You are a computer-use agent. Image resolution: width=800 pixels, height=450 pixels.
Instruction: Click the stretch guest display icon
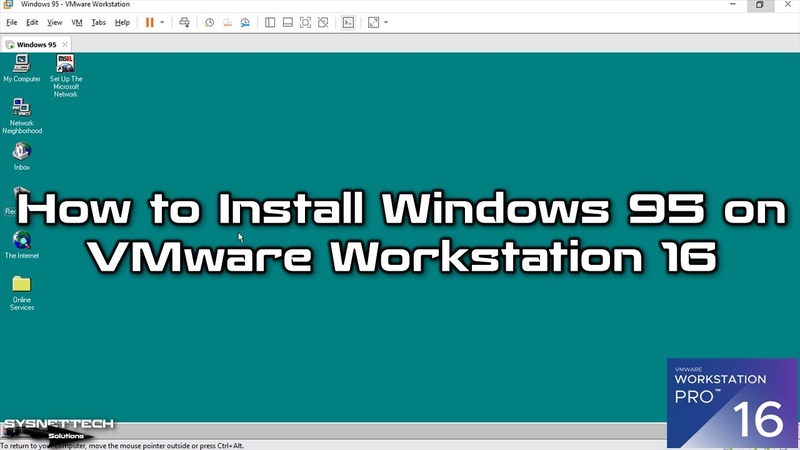click(373, 22)
